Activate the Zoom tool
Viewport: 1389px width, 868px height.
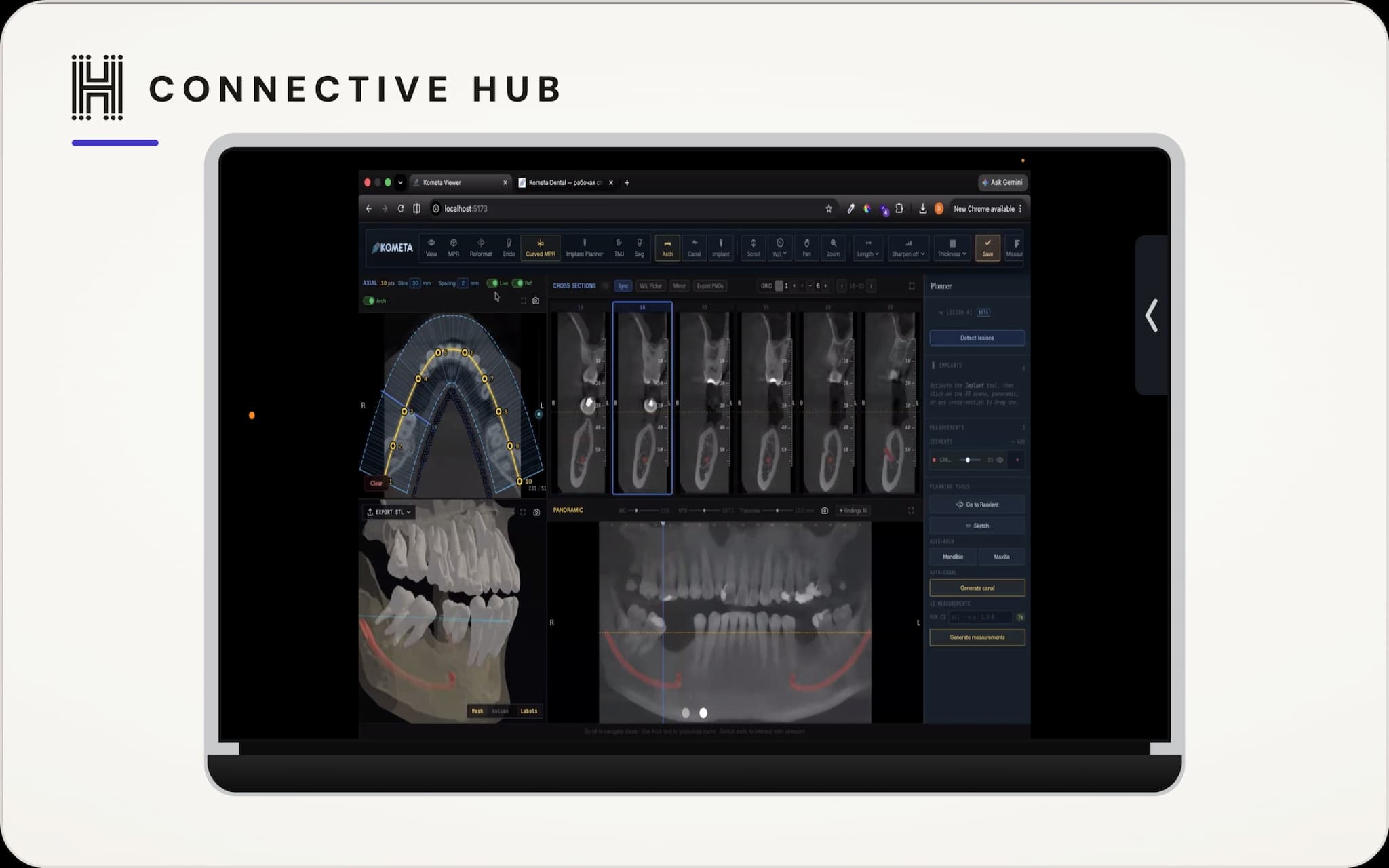pos(833,248)
